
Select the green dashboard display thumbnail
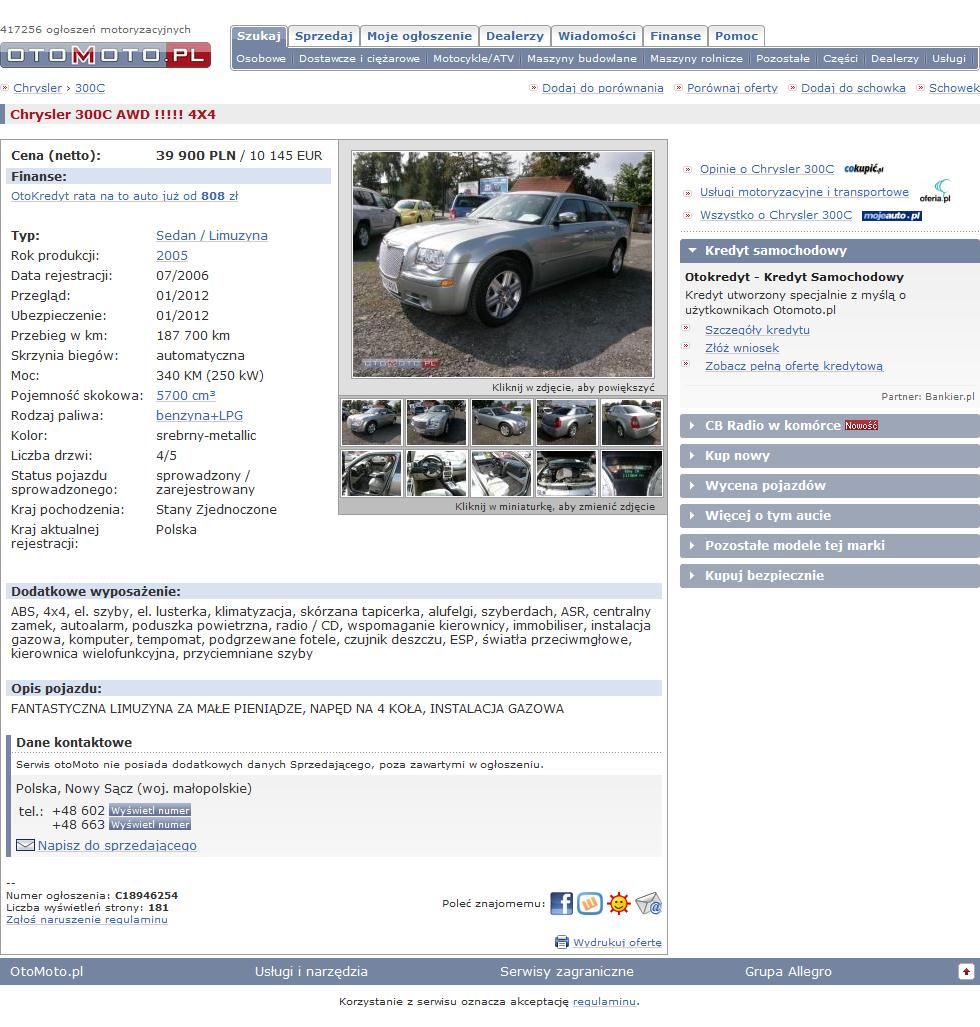pyautogui.click(x=631, y=474)
